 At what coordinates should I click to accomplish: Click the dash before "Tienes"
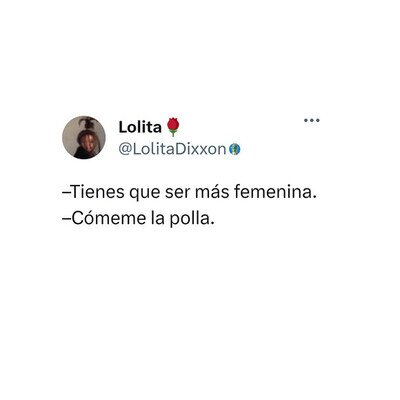[x=66, y=192]
